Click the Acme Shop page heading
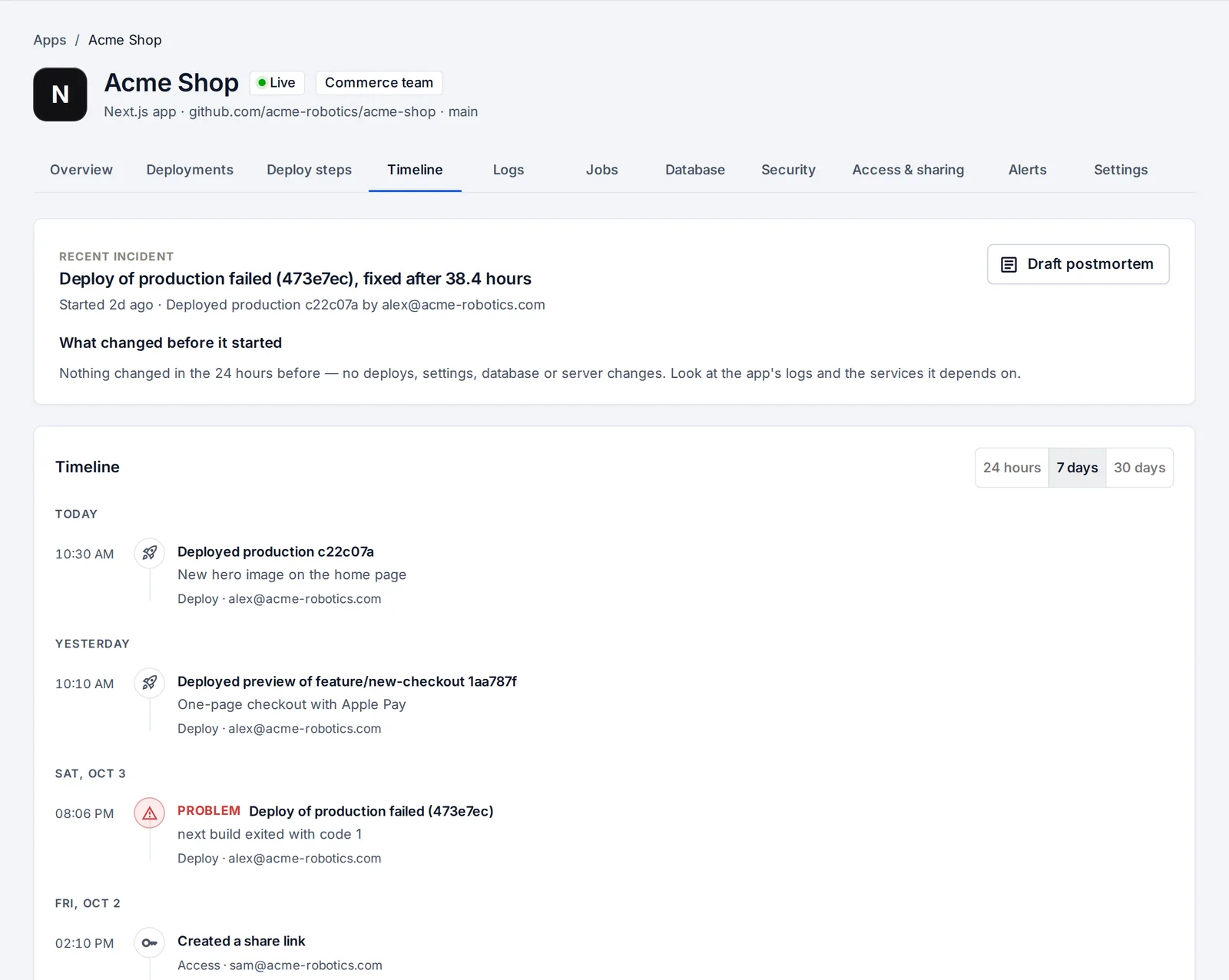1229x980 pixels. (x=171, y=82)
